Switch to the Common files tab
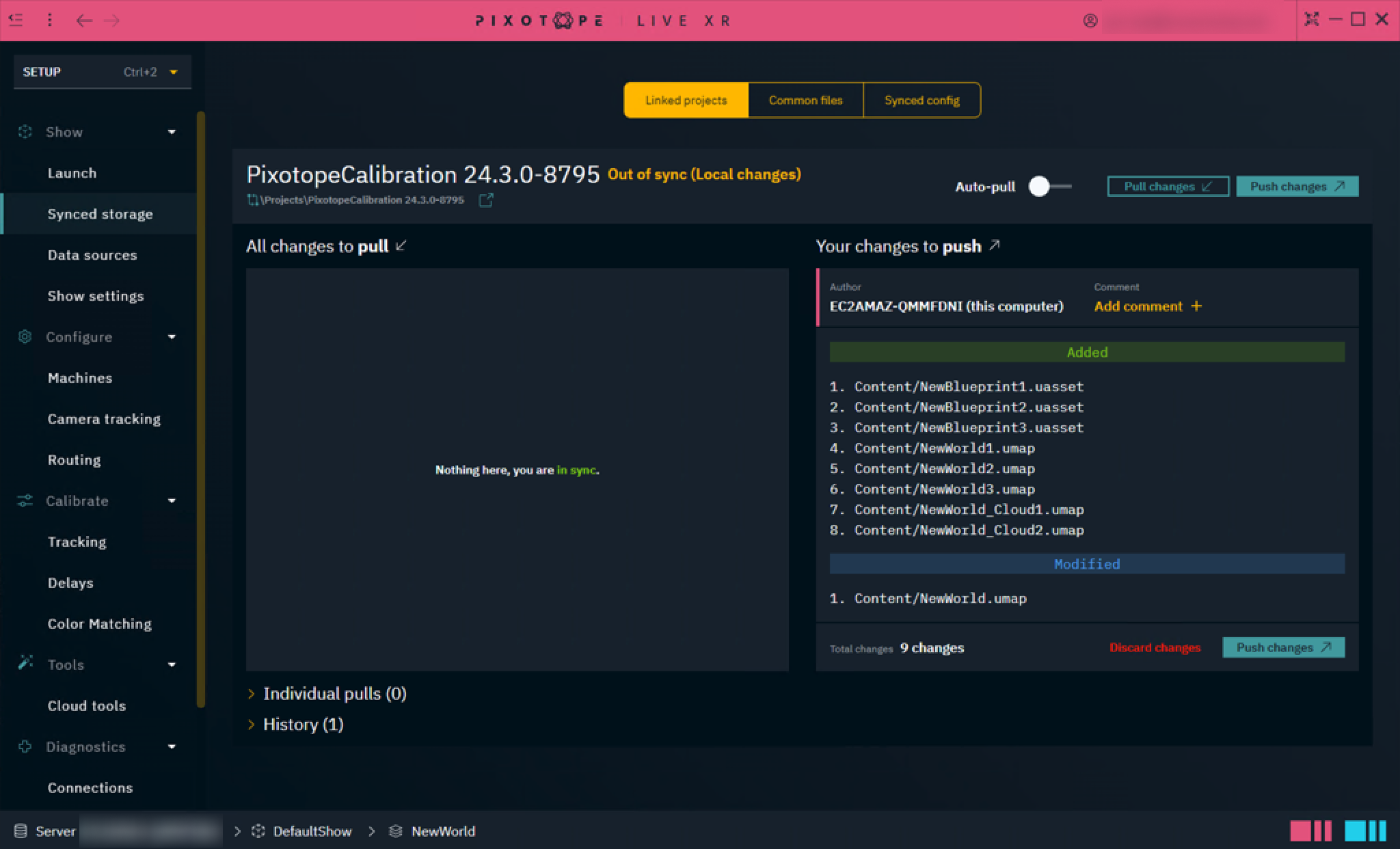1400x849 pixels. (805, 100)
